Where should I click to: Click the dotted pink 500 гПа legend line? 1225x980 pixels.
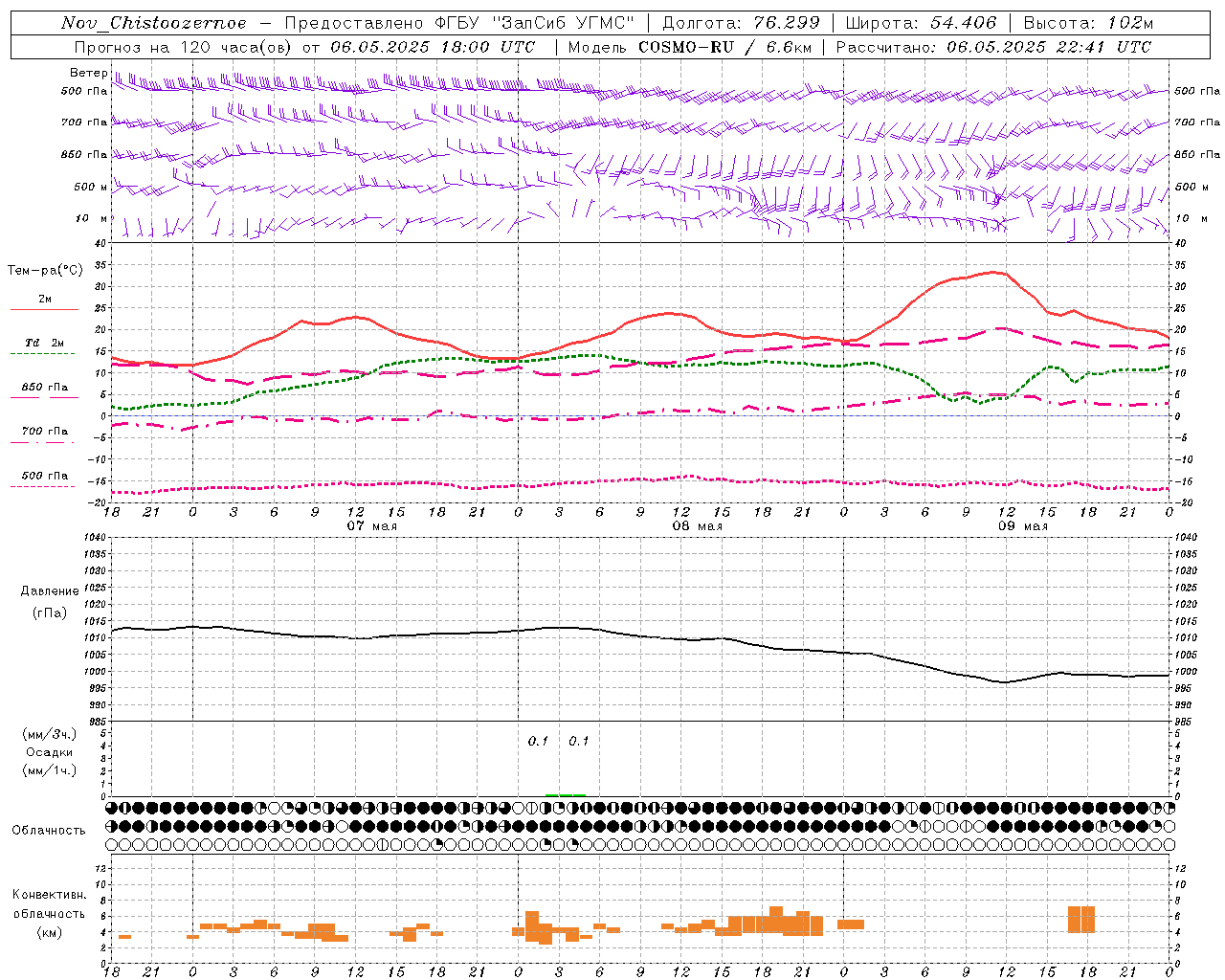(x=43, y=486)
